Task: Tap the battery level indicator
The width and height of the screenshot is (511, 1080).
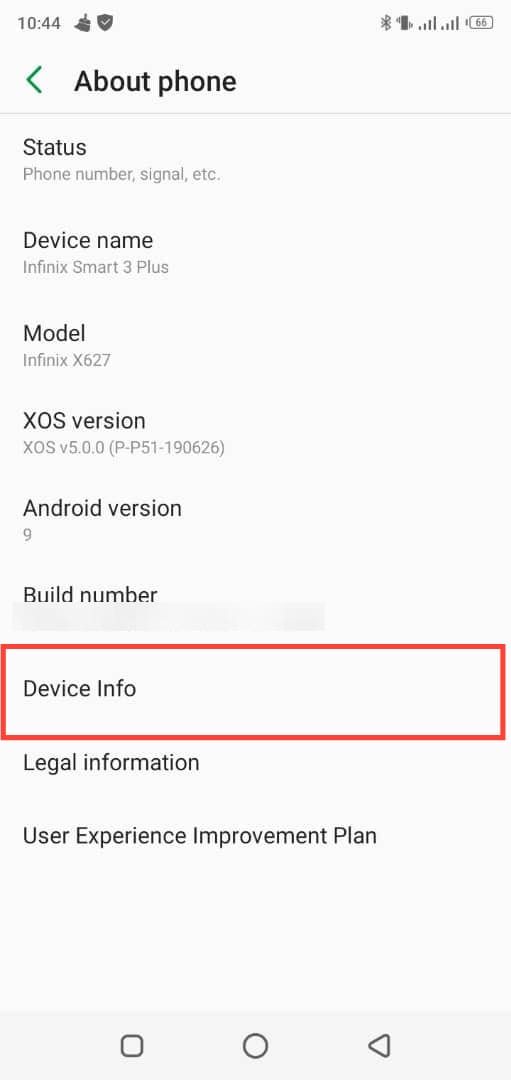Action: point(481,23)
